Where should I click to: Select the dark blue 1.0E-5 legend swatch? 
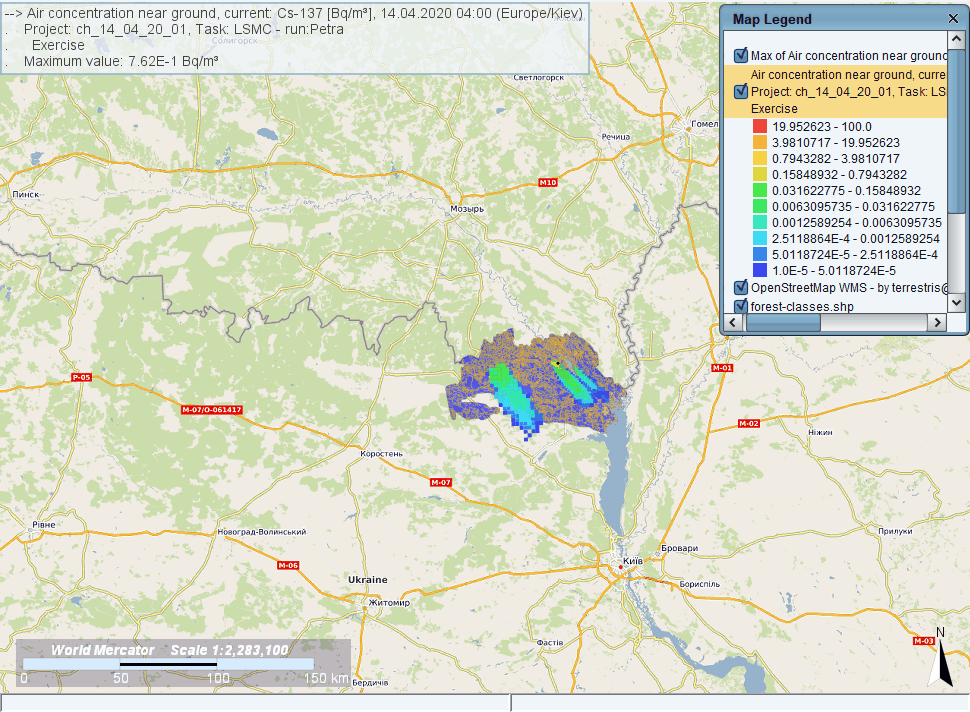[x=759, y=271]
